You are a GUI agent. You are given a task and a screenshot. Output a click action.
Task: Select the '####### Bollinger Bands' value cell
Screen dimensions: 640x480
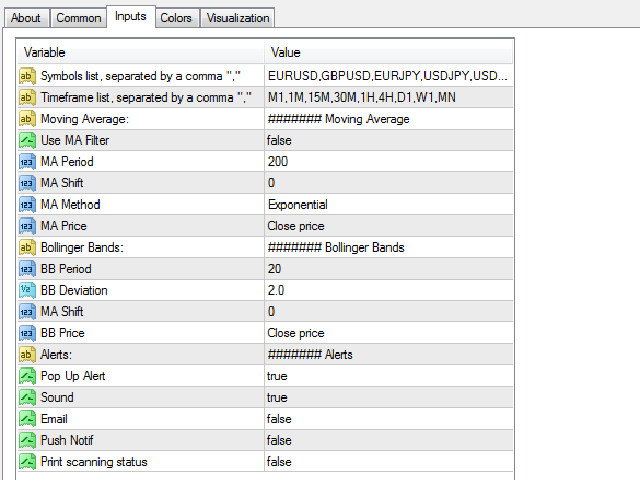tap(389, 247)
